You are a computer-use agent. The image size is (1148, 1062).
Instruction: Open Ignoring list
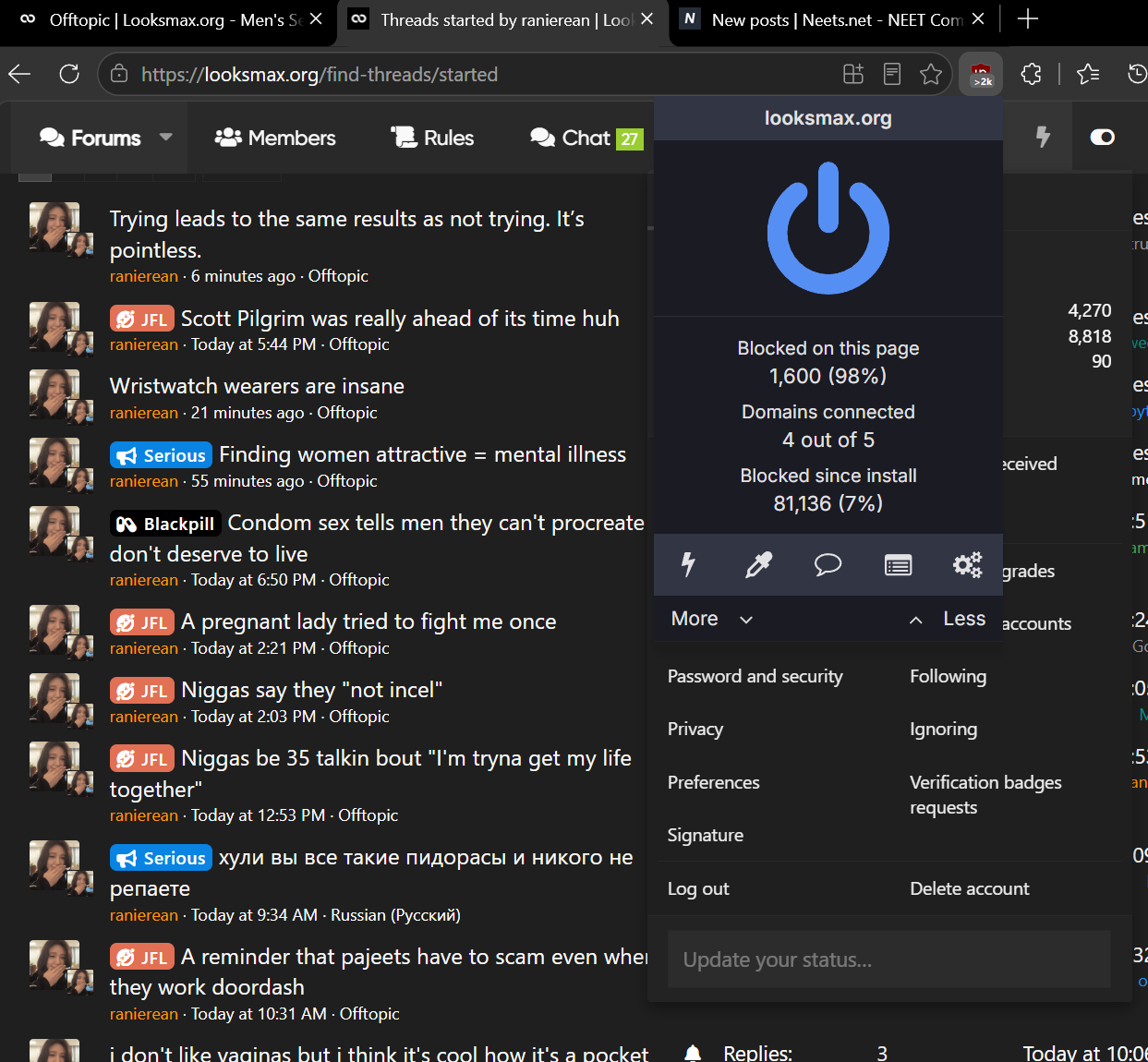[x=944, y=729]
